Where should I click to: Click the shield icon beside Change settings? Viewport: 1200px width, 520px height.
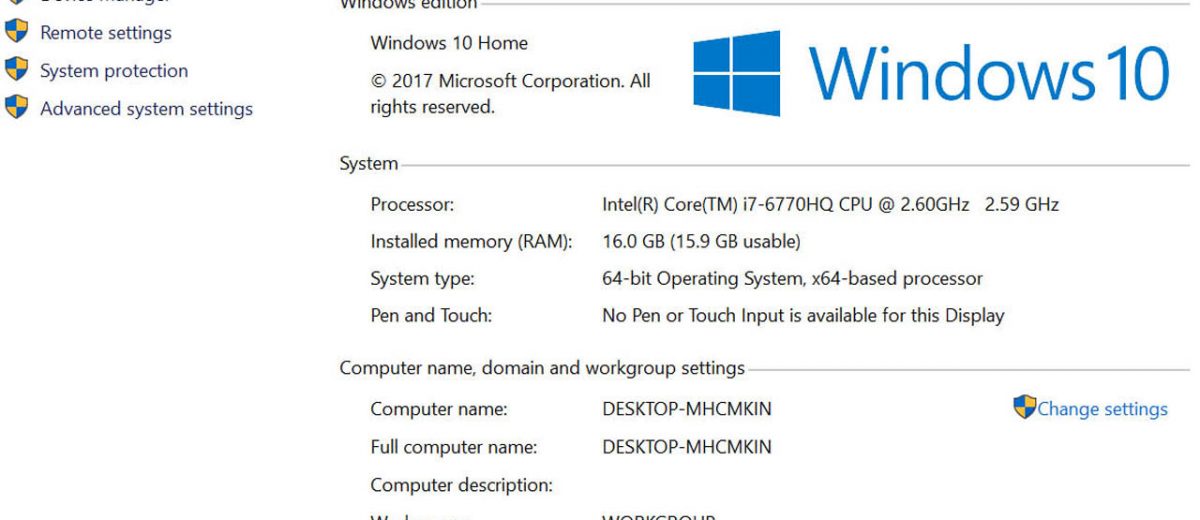click(1024, 407)
